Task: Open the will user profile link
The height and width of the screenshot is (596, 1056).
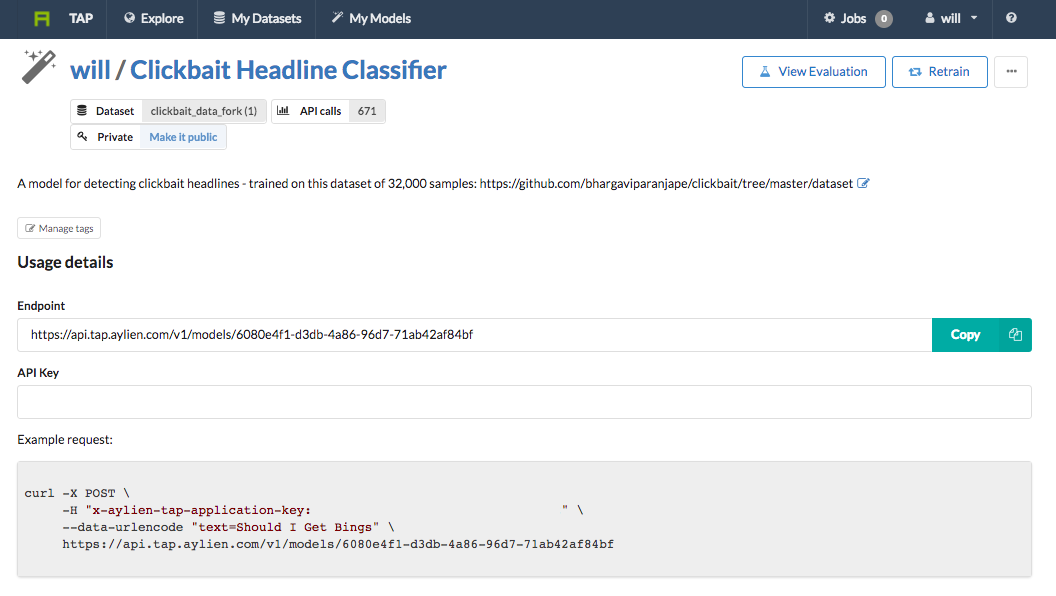Action: (x=90, y=70)
